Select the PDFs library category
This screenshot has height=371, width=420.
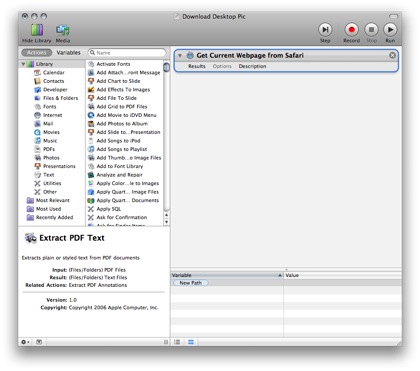49,149
